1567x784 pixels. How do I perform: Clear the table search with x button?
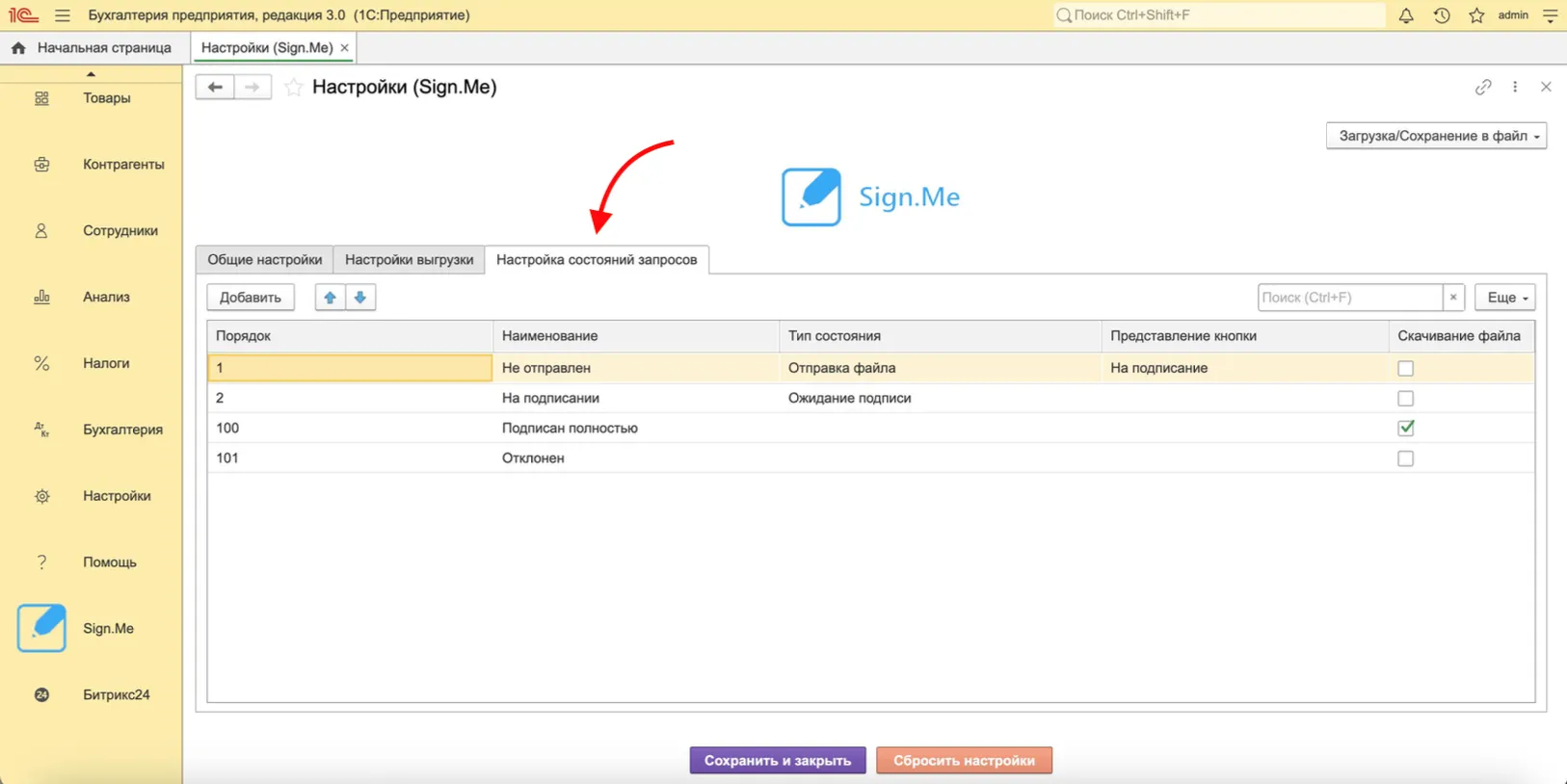tap(1453, 298)
